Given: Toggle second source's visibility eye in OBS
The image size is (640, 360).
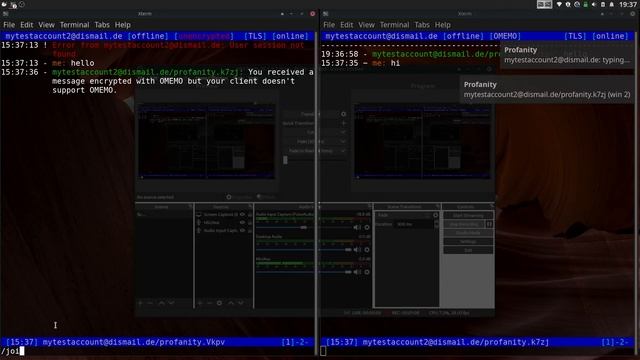Looking at the screenshot, I should 242,222.
